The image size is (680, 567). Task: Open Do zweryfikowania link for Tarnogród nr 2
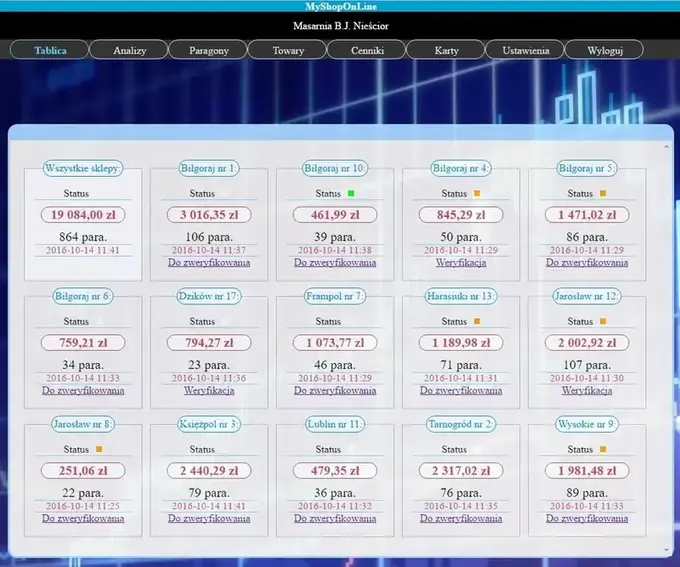[x=461, y=518]
